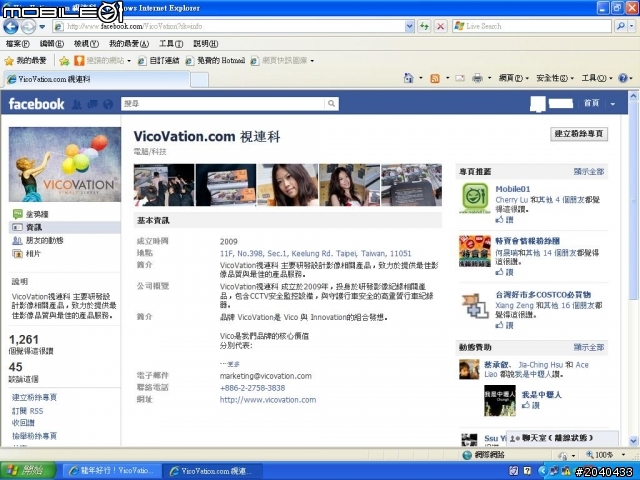Viewport: 640px width, 480px height.
Task: Open the VicoVation balloon profile picture
Action: pyautogui.click(x=65, y=164)
